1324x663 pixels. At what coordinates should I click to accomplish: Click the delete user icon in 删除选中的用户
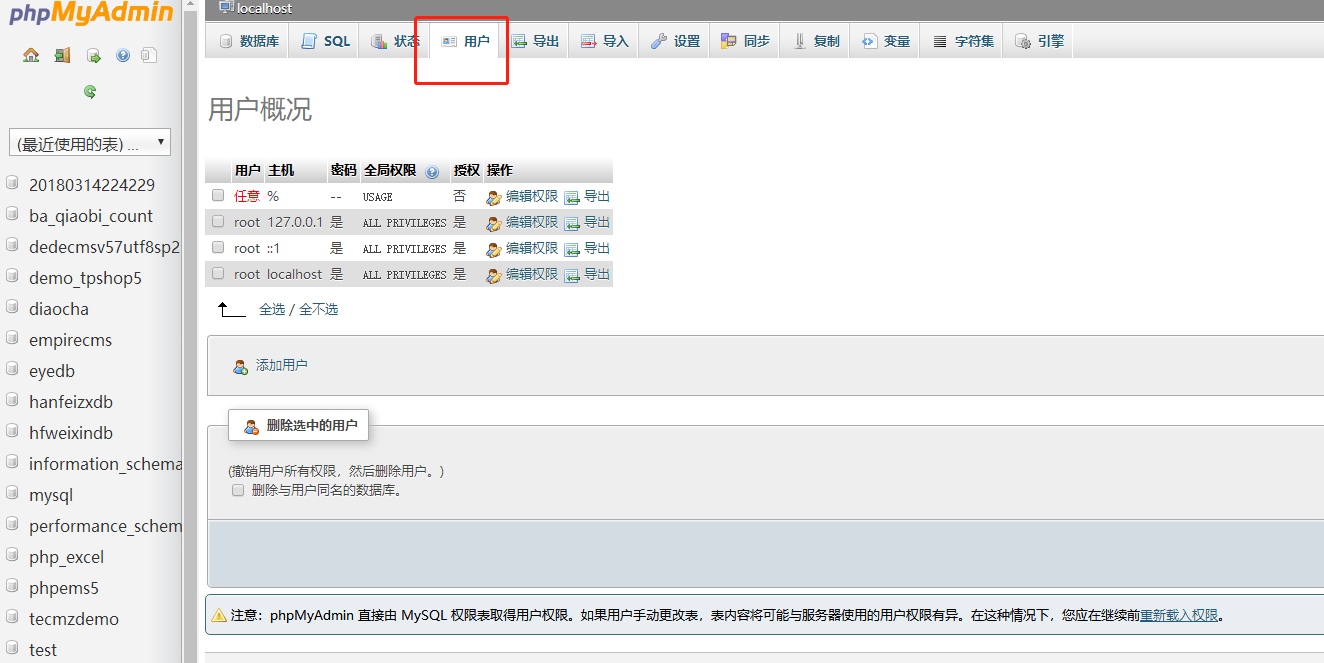point(252,427)
